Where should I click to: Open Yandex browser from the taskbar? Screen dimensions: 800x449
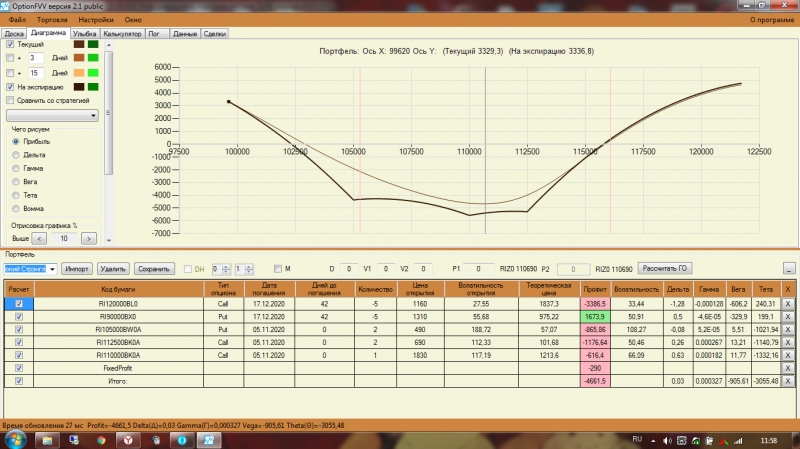pyautogui.click(x=128, y=440)
